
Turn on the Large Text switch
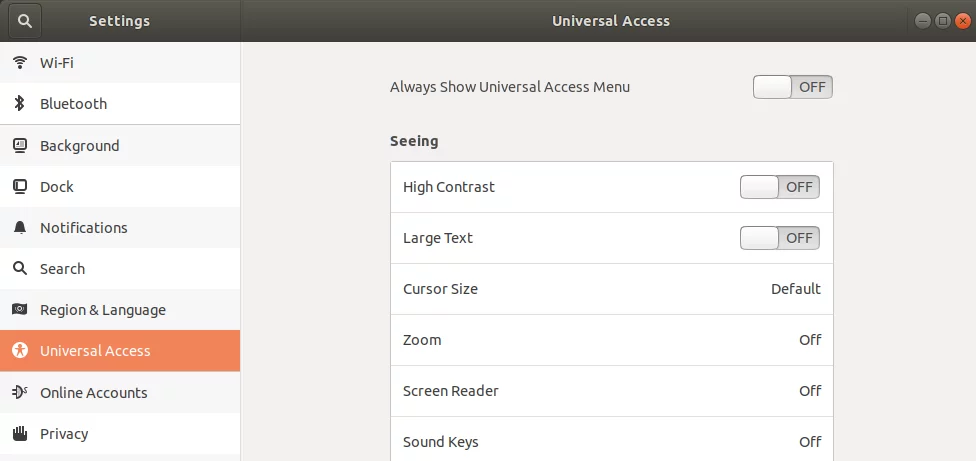tap(779, 238)
